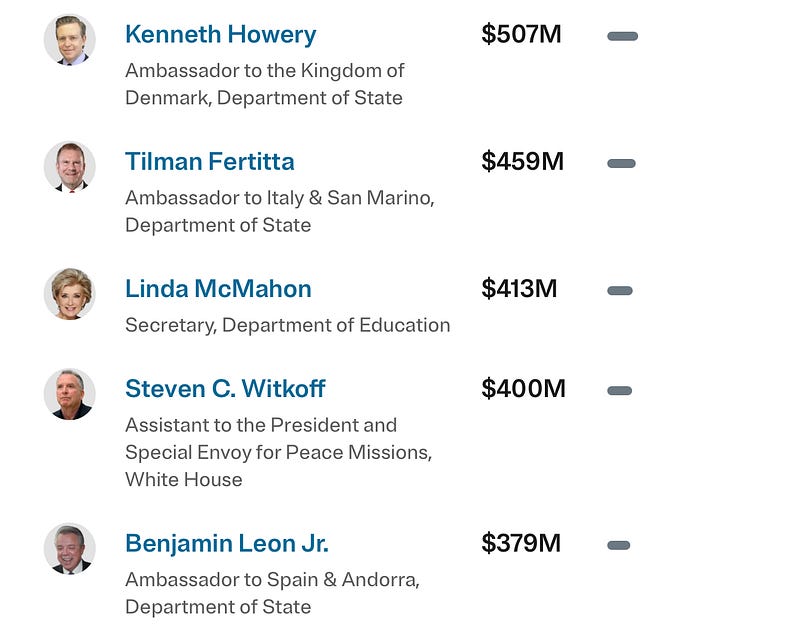This screenshot has height=633, width=800.
Task: Click Kenneth Howery's portrait photo
Action: 70,39
